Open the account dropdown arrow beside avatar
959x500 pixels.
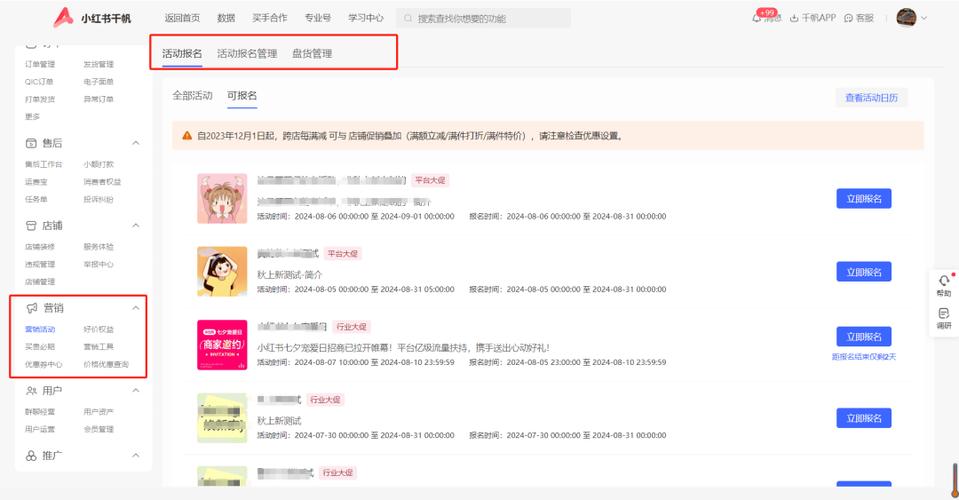(924, 18)
